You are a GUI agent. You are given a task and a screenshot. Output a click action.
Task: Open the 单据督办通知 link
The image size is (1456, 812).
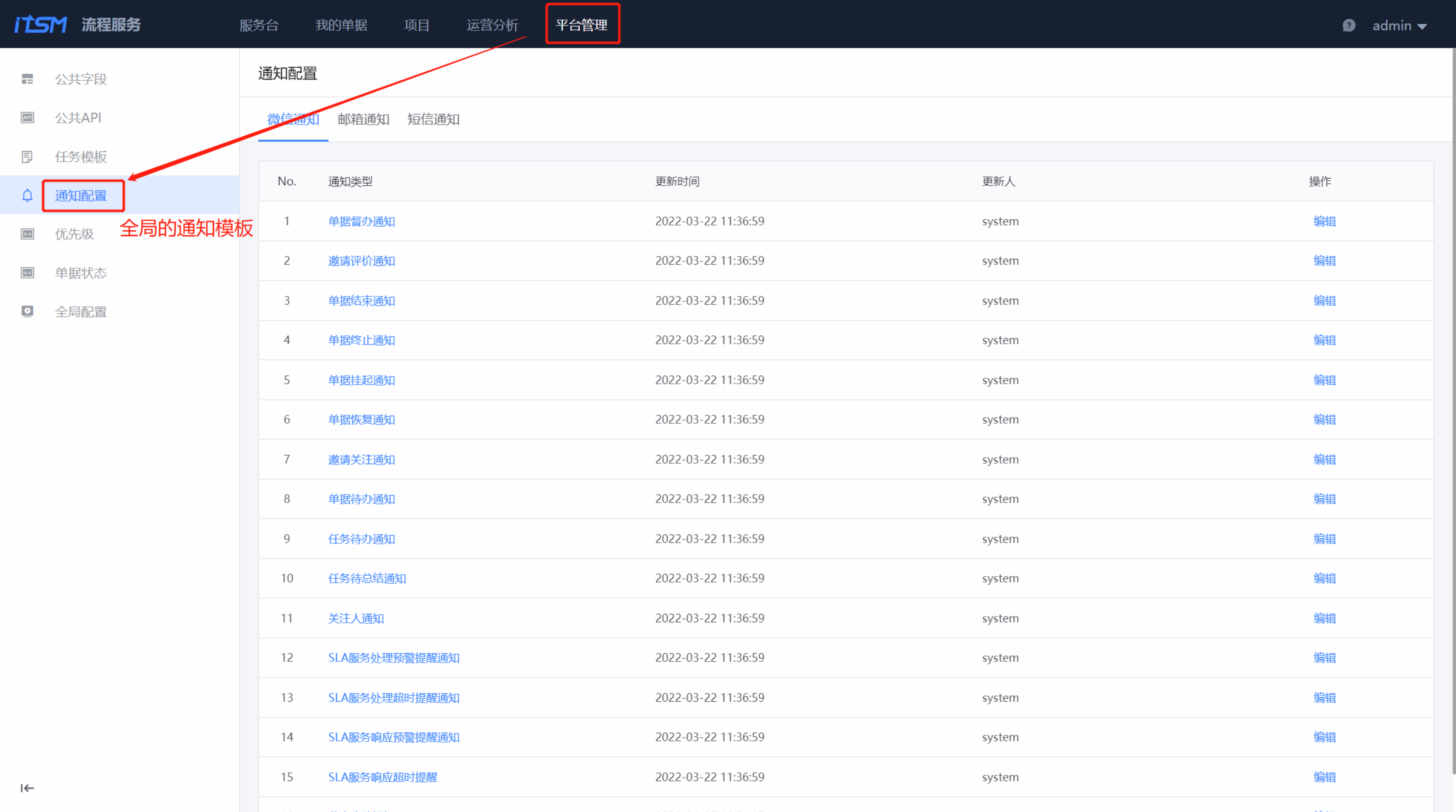(x=362, y=221)
